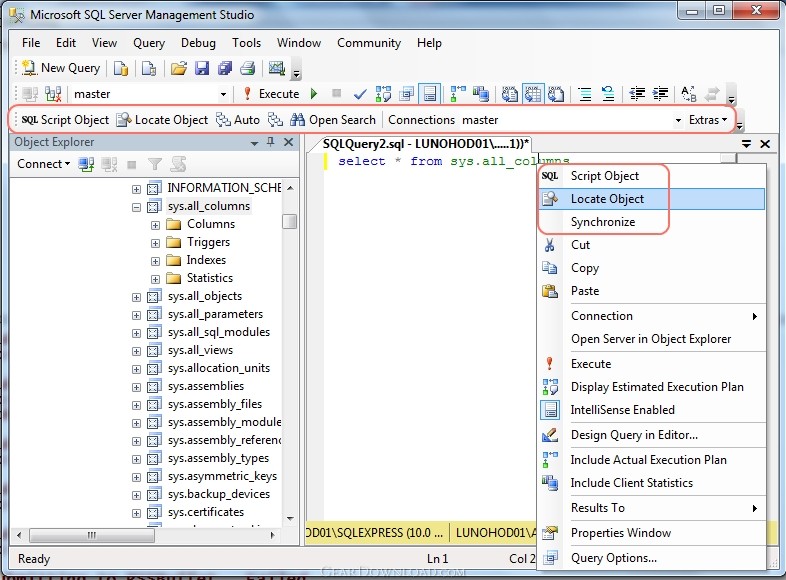
Task: Click SQL Script Object toolbar button
Action: click(x=65, y=120)
